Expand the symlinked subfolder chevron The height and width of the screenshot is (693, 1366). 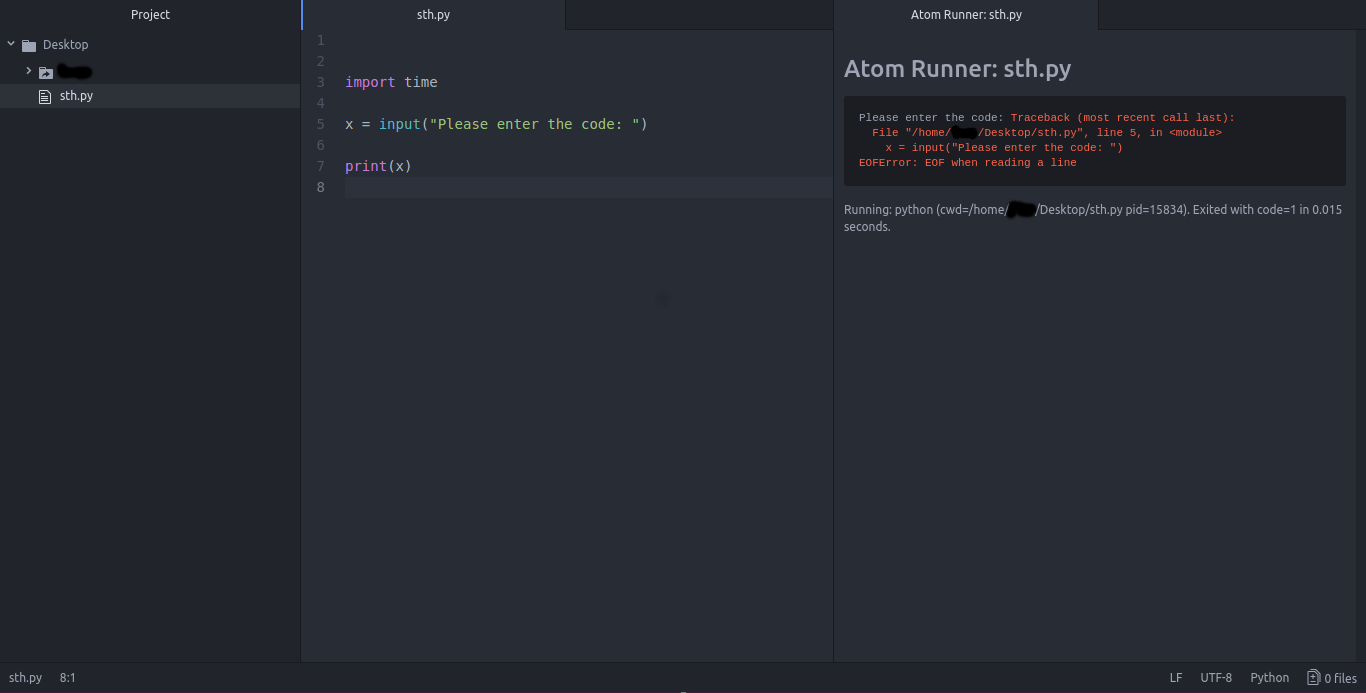29,71
